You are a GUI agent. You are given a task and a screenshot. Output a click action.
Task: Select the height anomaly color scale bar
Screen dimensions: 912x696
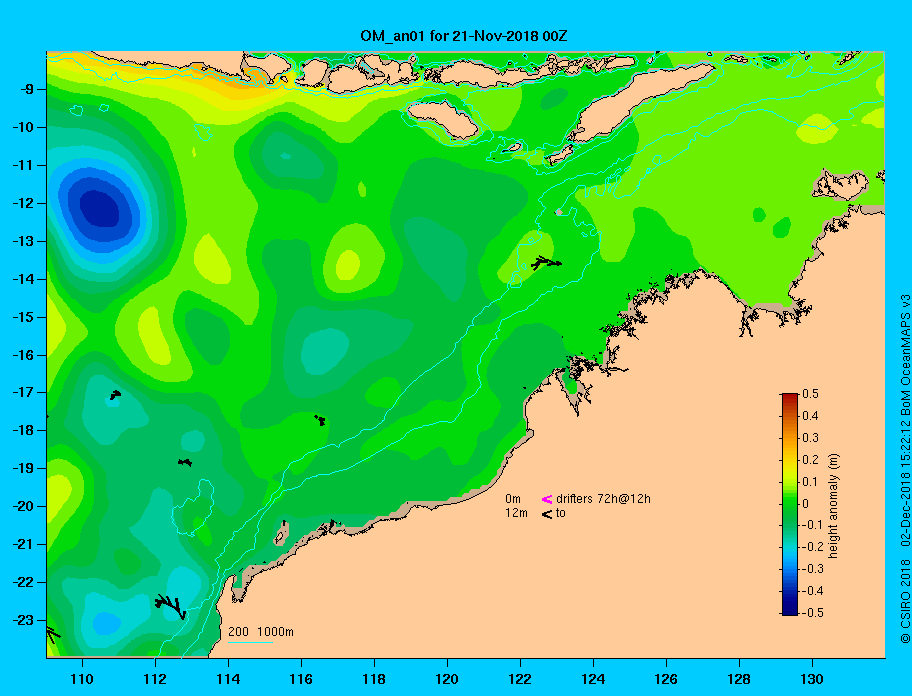pyautogui.click(x=790, y=504)
